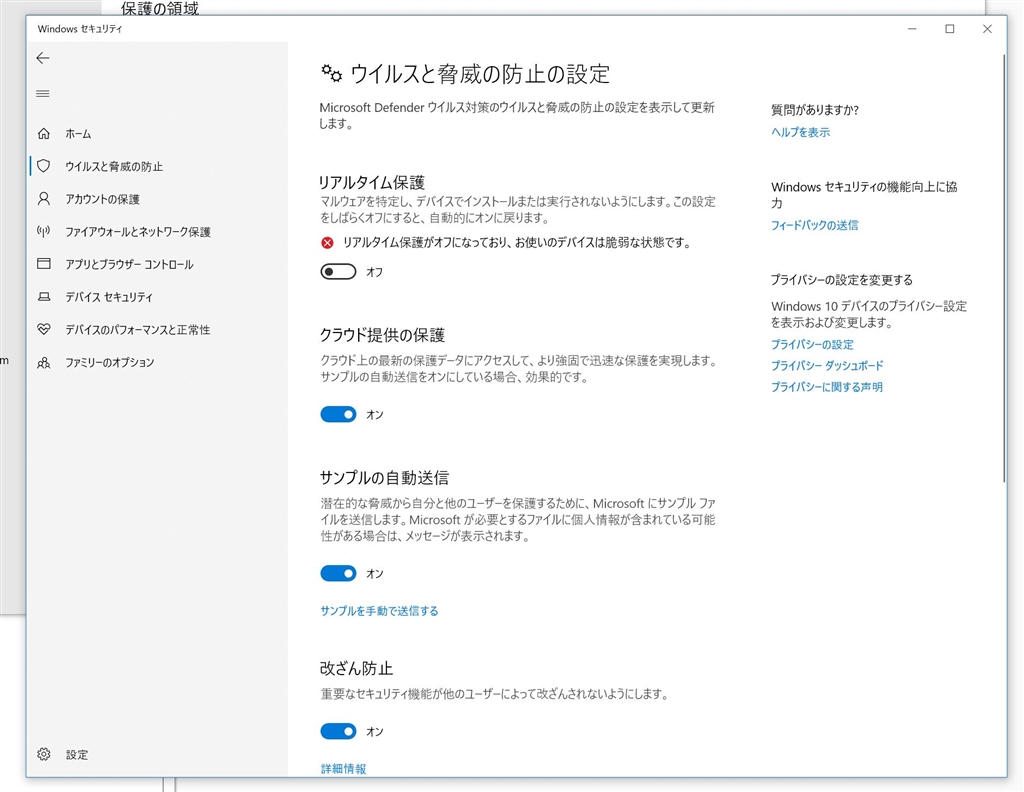1024x792 pixels.
Task: Open the hamburger navigation menu
Action: 42,93
